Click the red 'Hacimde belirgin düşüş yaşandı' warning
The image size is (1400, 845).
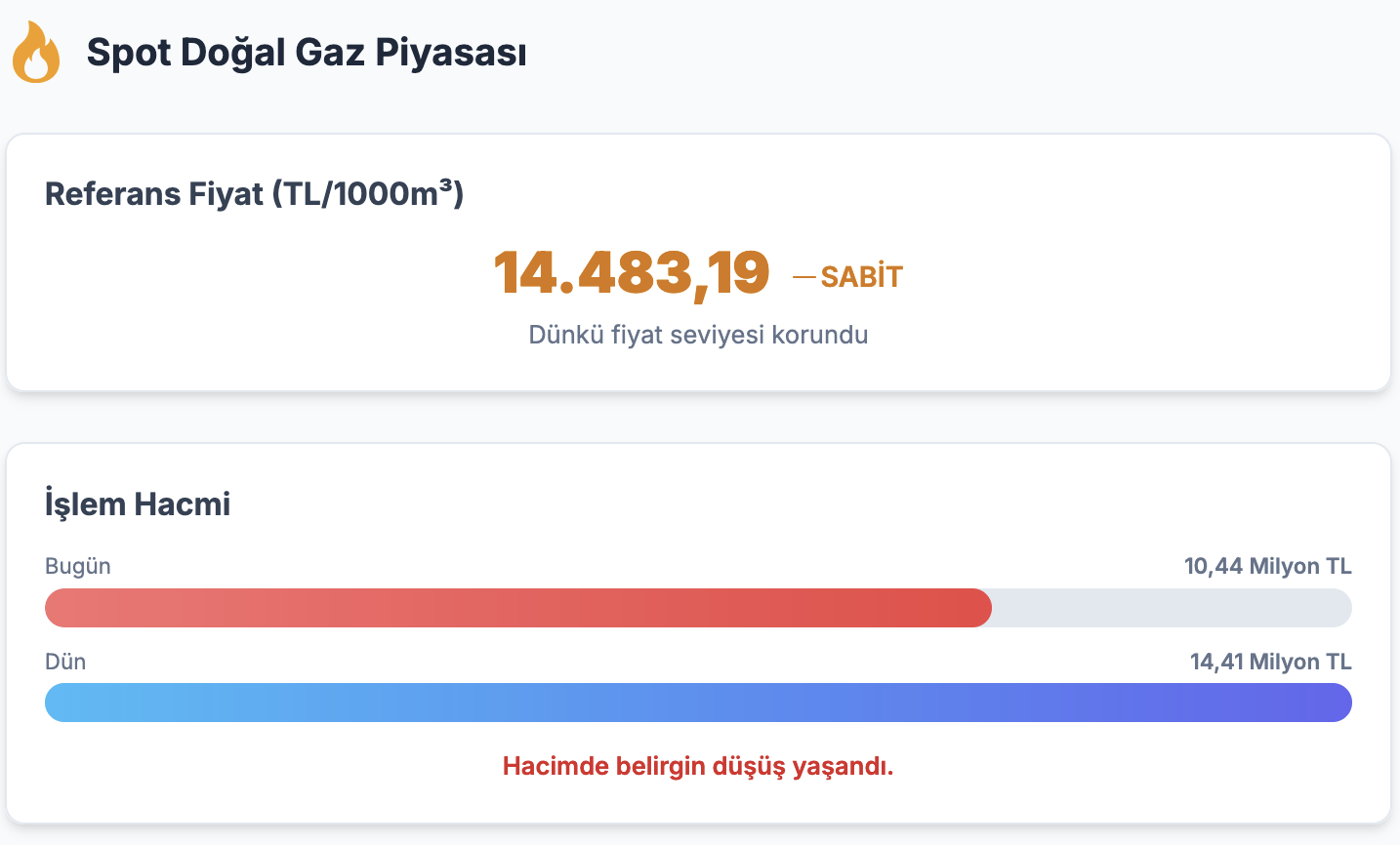coord(698,766)
